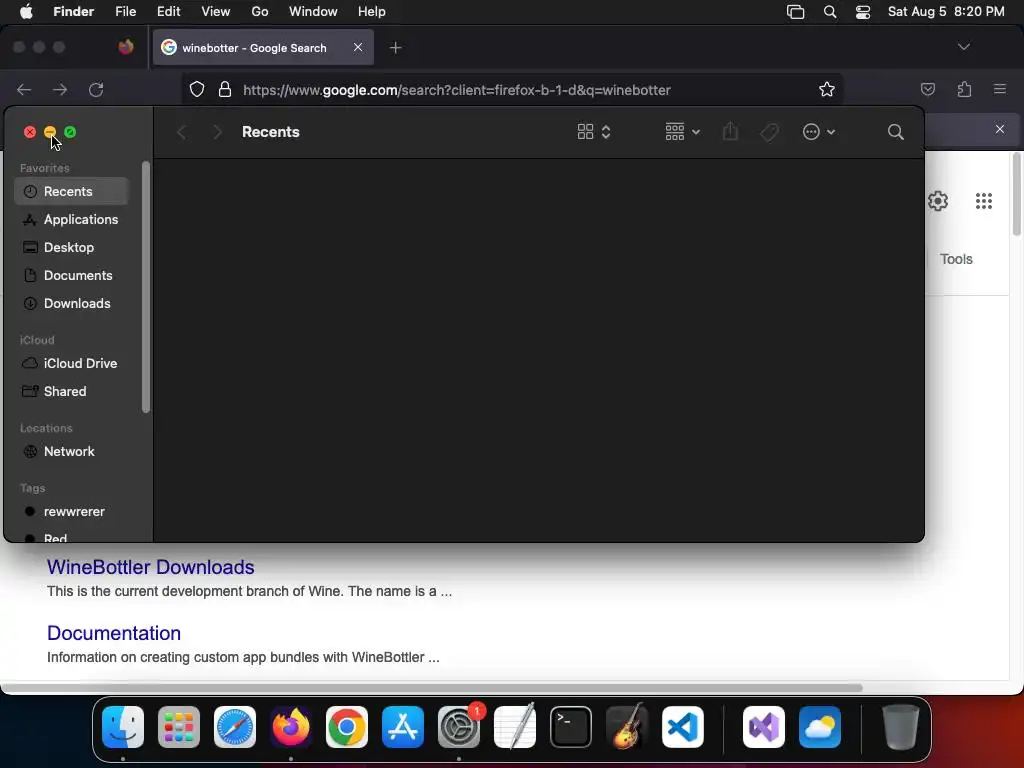
Task: Click the Firefox URL address field
Action: pos(513,89)
